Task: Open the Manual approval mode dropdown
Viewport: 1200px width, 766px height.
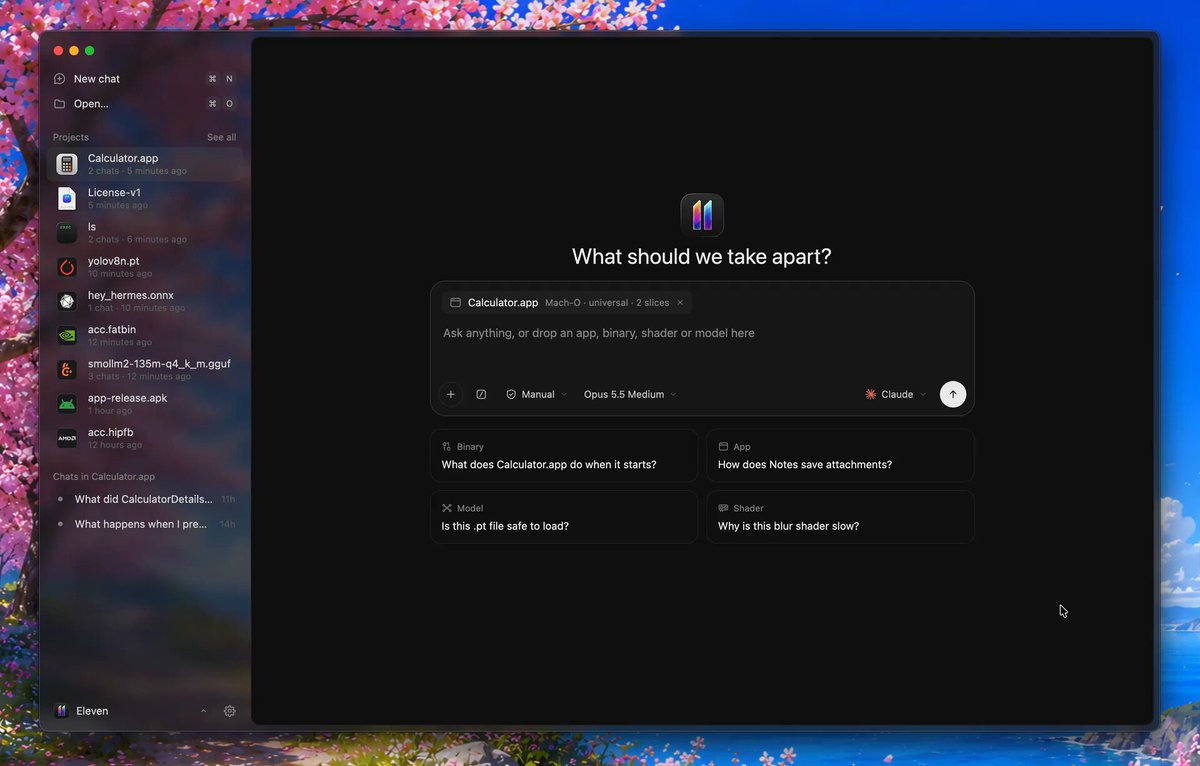Action: 537,394
